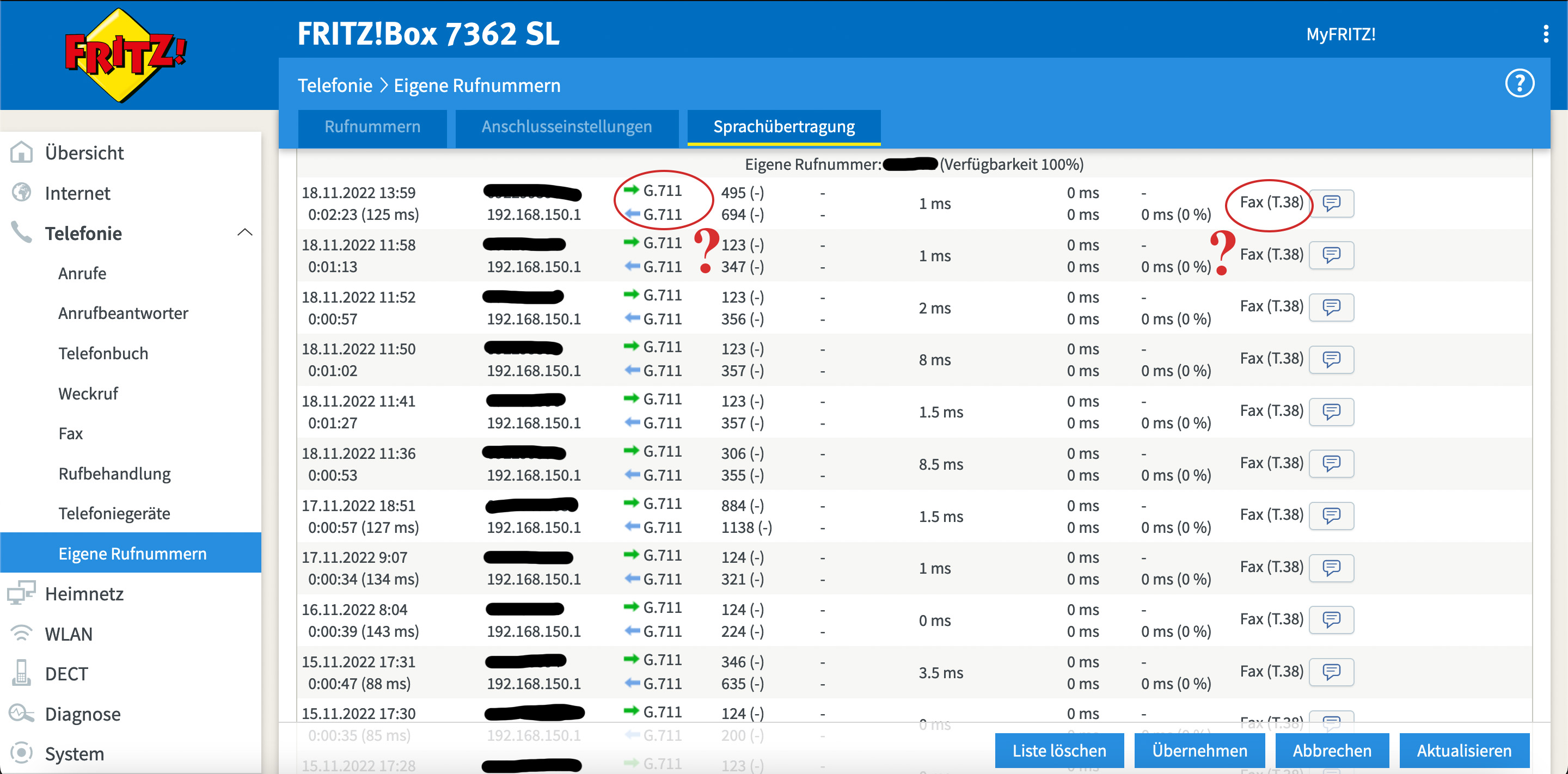Screen dimensions: 1568x774
Task: Open comment icon for 18.11.2022 11:36 call
Action: [1331, 464]
